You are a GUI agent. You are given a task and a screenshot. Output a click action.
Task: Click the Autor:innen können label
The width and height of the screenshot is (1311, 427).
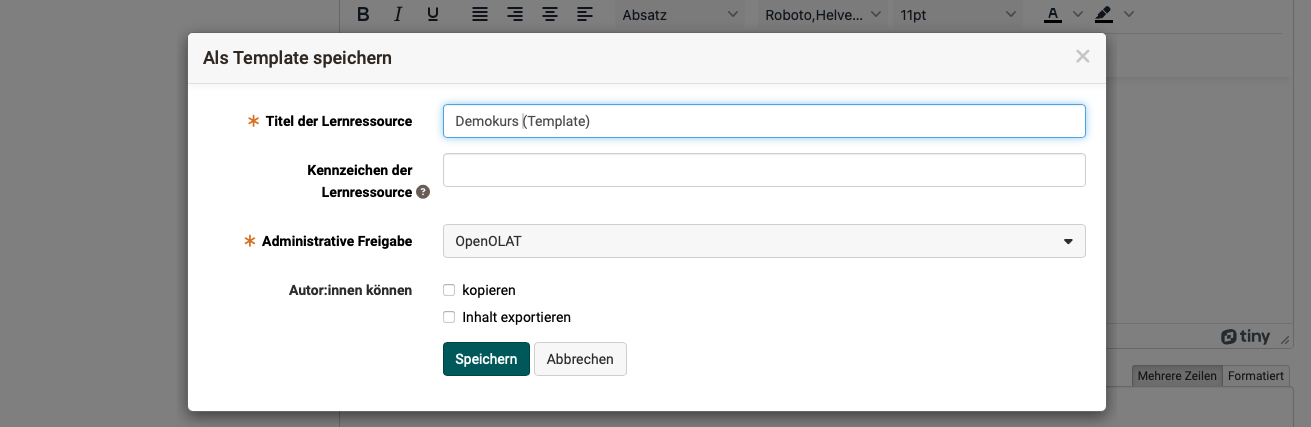[x=350, y=290]
